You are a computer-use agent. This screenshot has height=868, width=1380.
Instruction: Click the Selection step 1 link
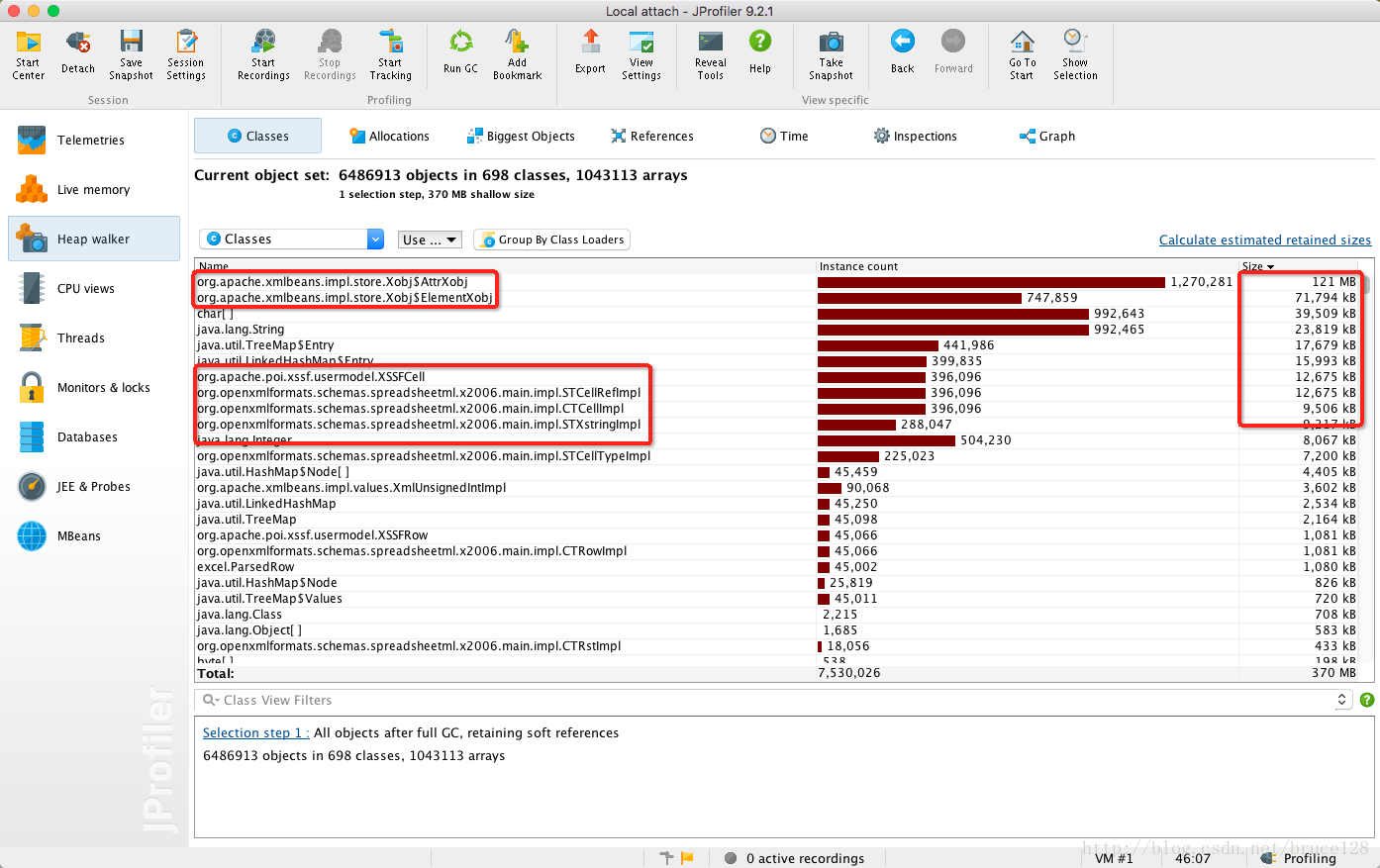coord(255,733)
